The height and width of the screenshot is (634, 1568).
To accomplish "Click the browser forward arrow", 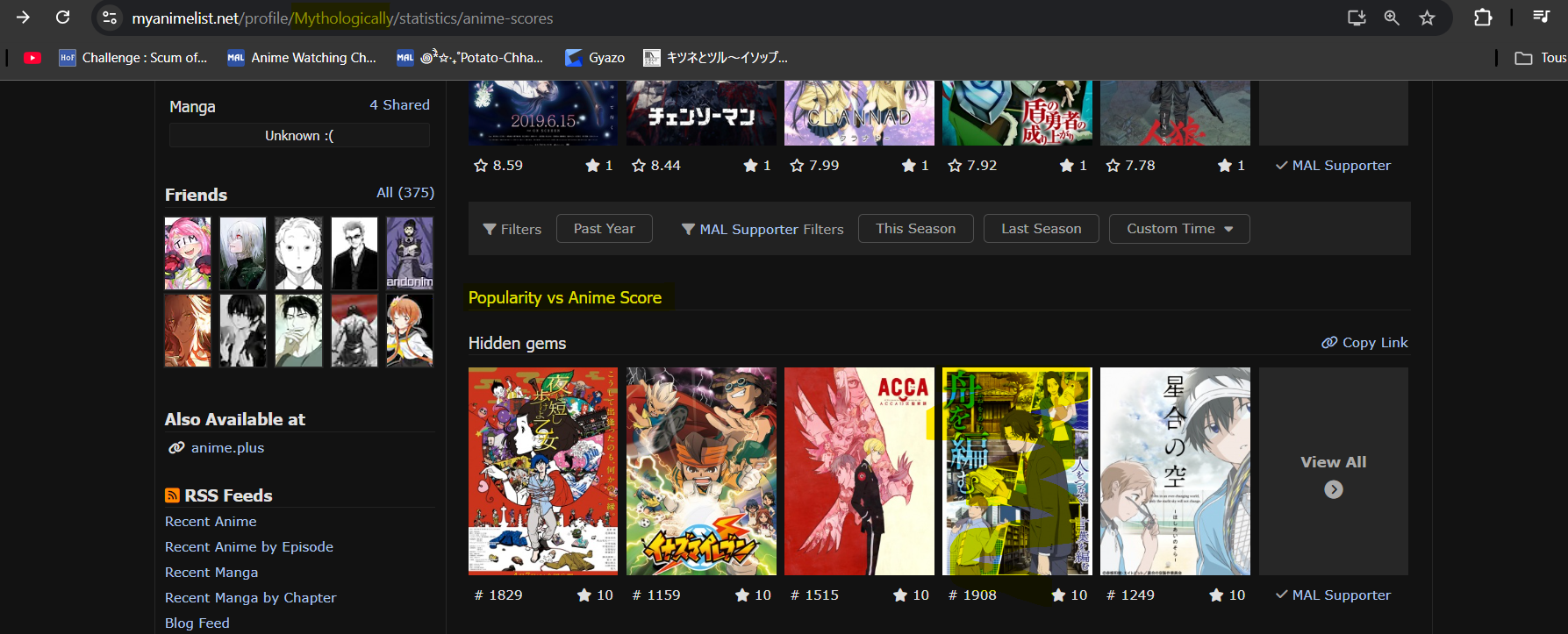I will pyautogui.click(x=23, y=18).
